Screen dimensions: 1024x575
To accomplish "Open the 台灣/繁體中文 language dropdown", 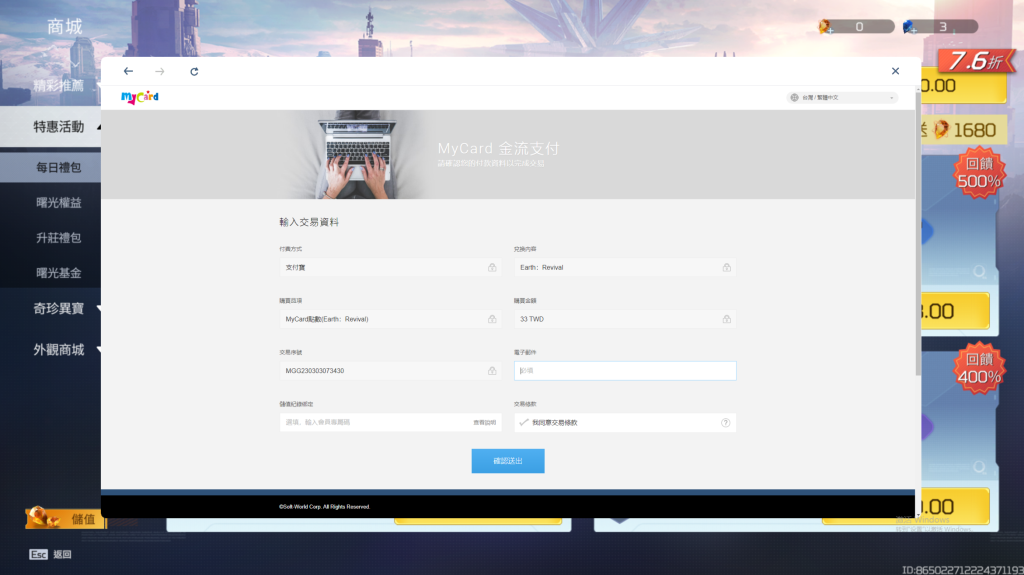I will (842, 97).
